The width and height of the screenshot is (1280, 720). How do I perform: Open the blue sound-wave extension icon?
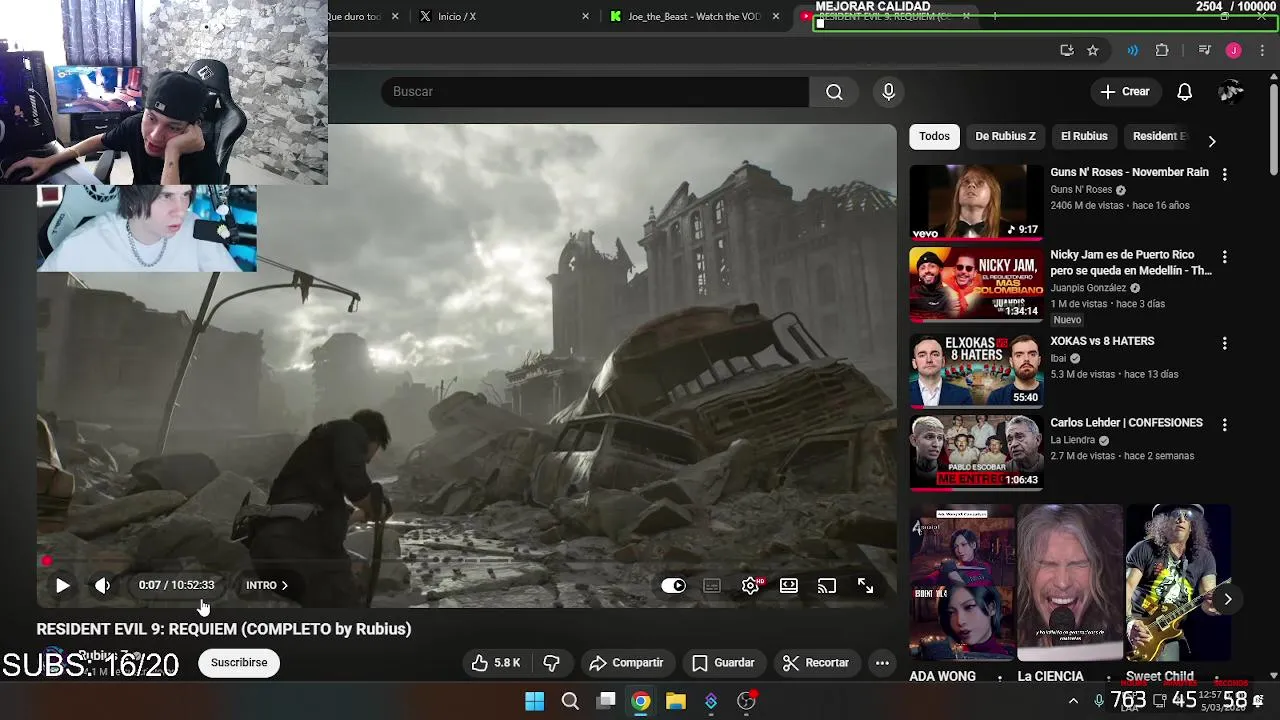pos(1132,50)
